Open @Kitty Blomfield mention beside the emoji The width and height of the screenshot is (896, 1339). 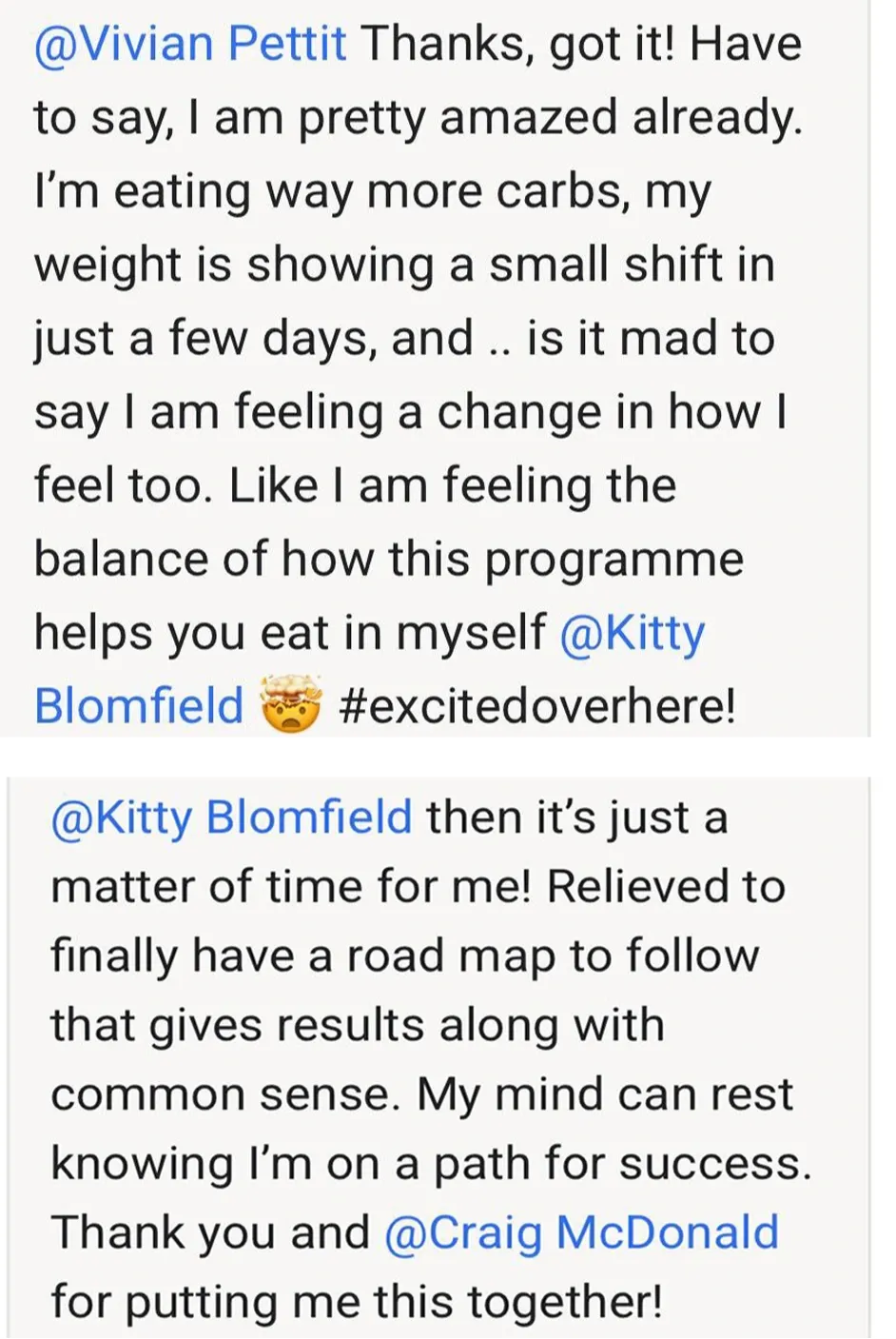[369, 670]
